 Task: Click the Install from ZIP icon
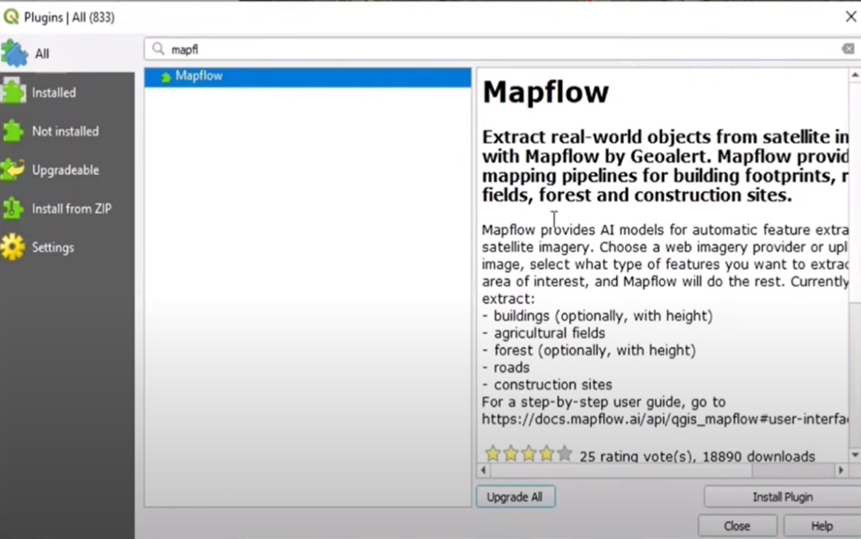tap(13, 209)
